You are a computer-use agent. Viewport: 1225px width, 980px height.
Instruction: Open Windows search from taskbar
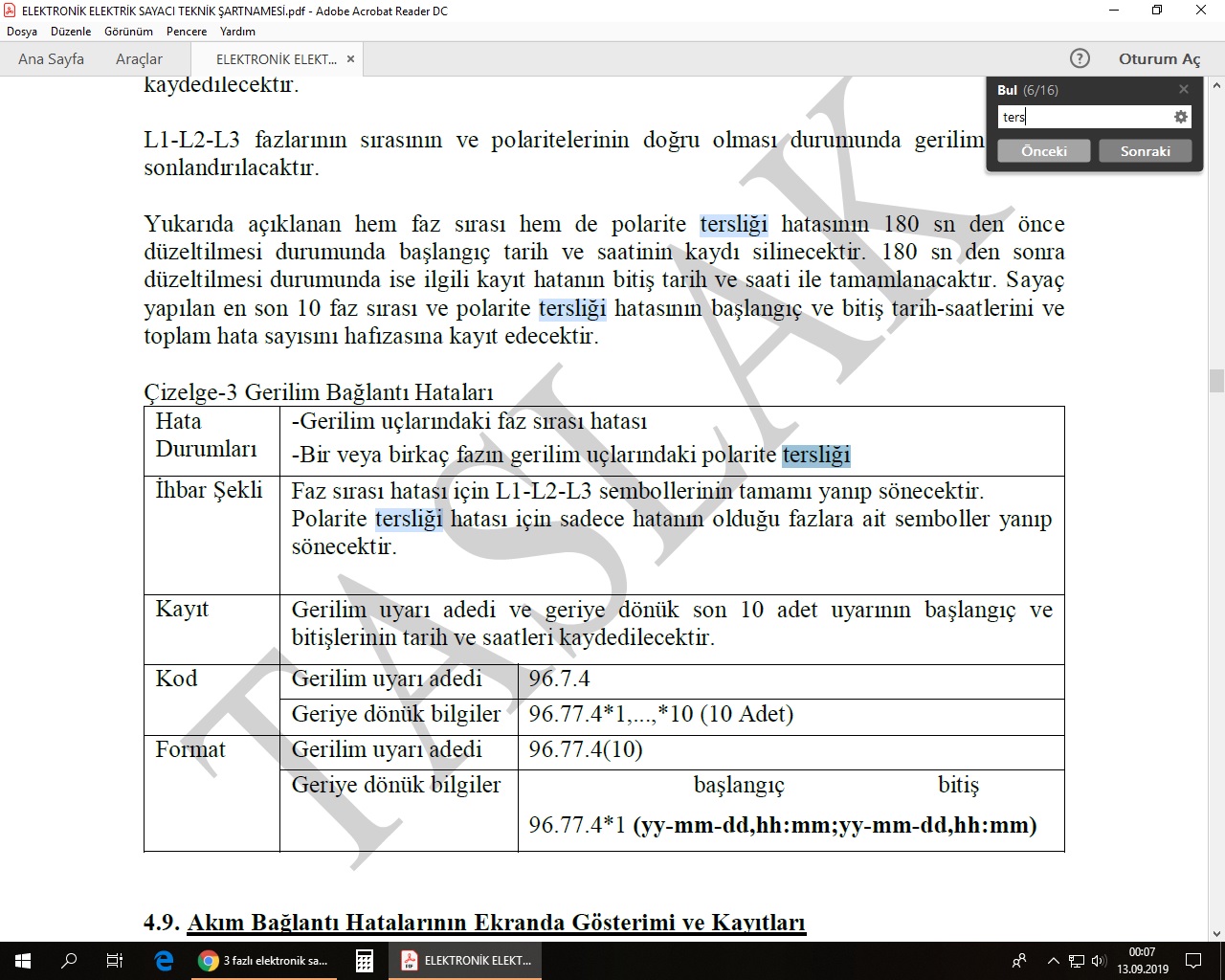click(x=69, y=961)
